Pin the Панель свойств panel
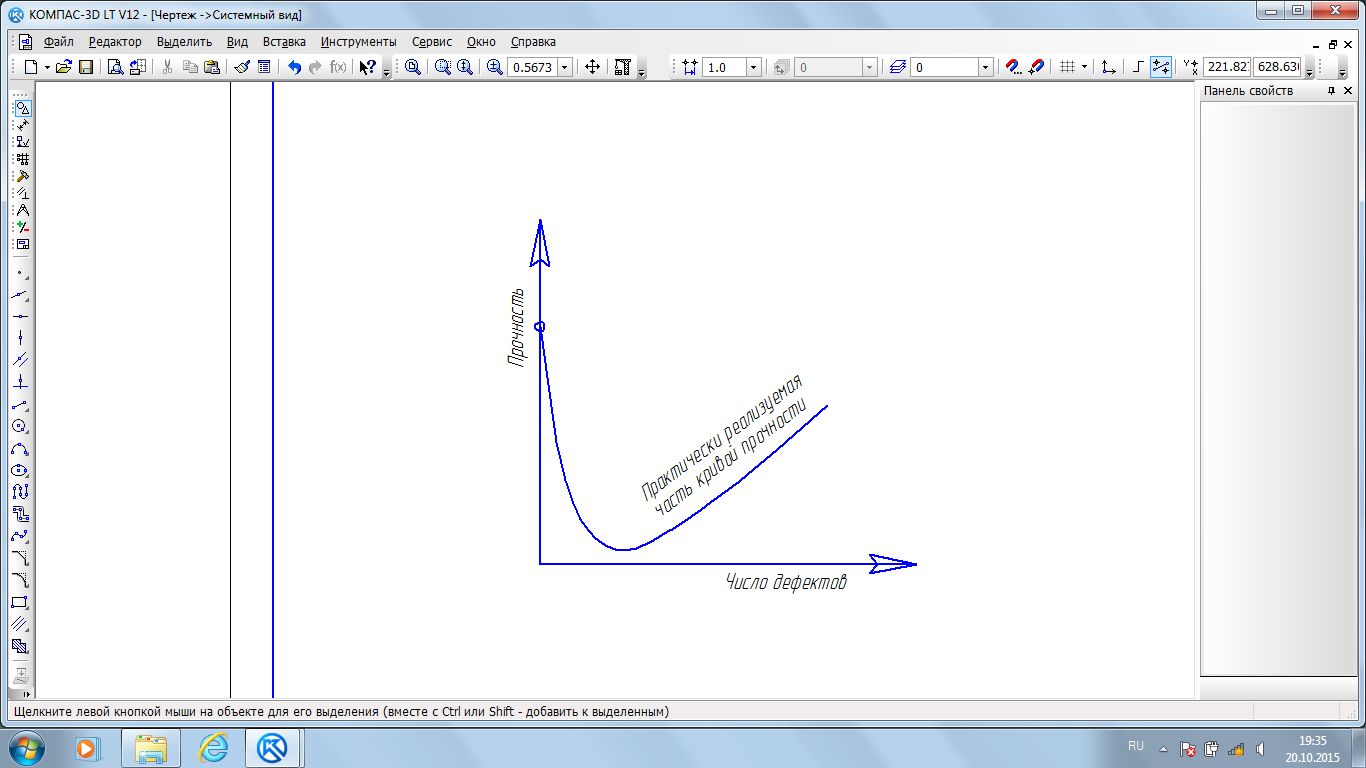 pos(1331,91)
